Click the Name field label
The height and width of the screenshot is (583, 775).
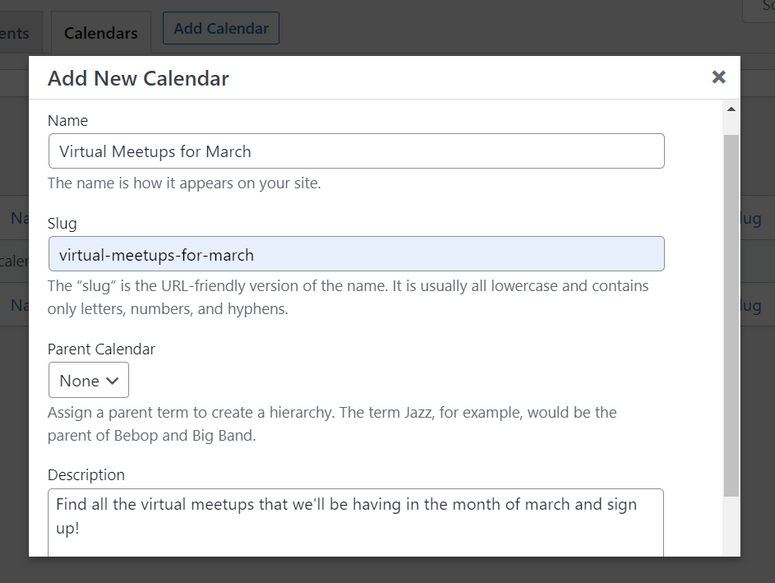click(x=68, y=120)
